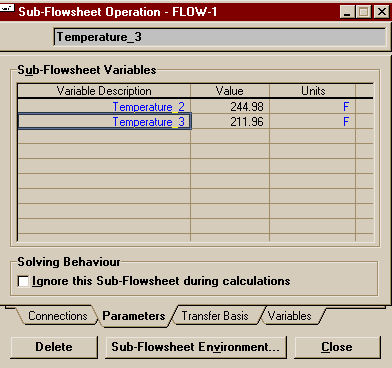Click the Variable Description column header
This screenshot has width=392, height=368.
click(104, 91)
